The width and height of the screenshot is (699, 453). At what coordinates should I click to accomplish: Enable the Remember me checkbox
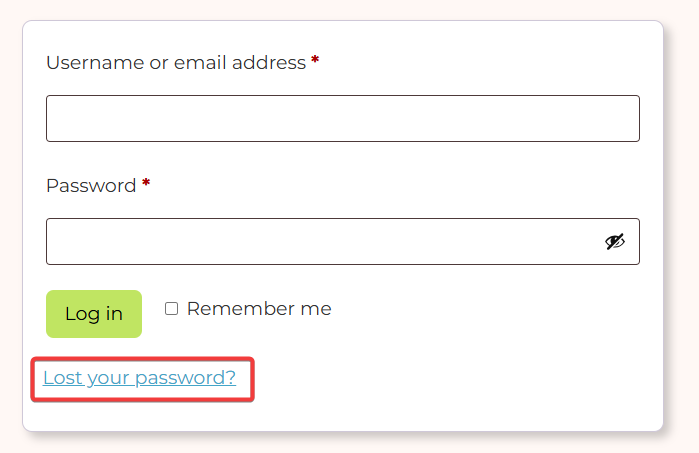[171, 309]
